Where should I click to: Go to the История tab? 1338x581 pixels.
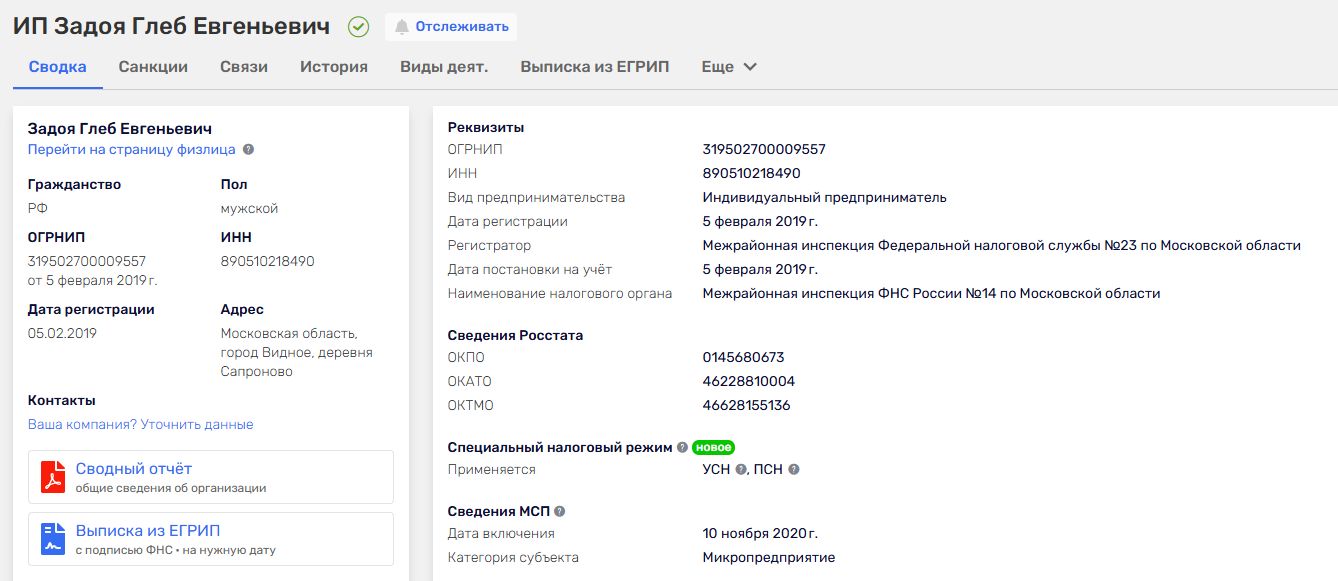point(334,67)
